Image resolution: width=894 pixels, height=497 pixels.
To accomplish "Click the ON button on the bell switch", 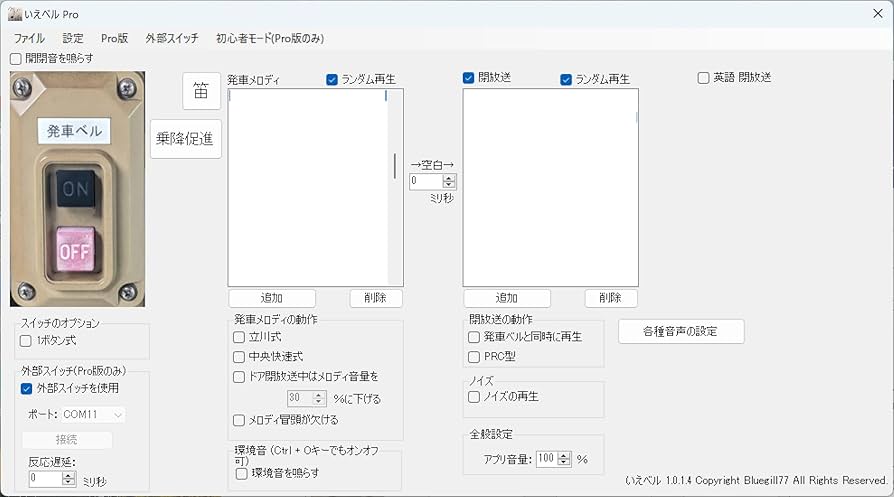I will click(x=75, y=189).
